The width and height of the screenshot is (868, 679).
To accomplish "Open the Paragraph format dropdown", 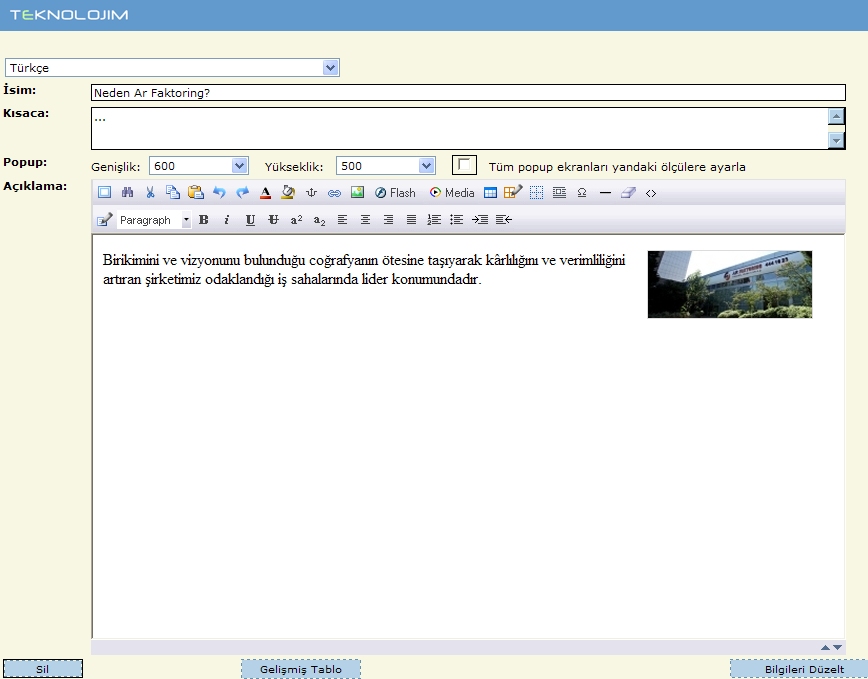I will pyautogui.click(x=154, y=220).
